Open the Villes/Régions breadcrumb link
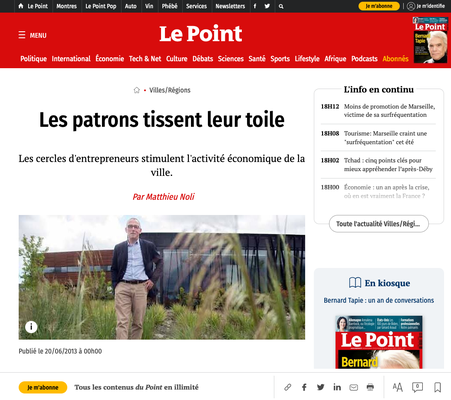Screen dimensions: 451x400 [x=170, y=90]
